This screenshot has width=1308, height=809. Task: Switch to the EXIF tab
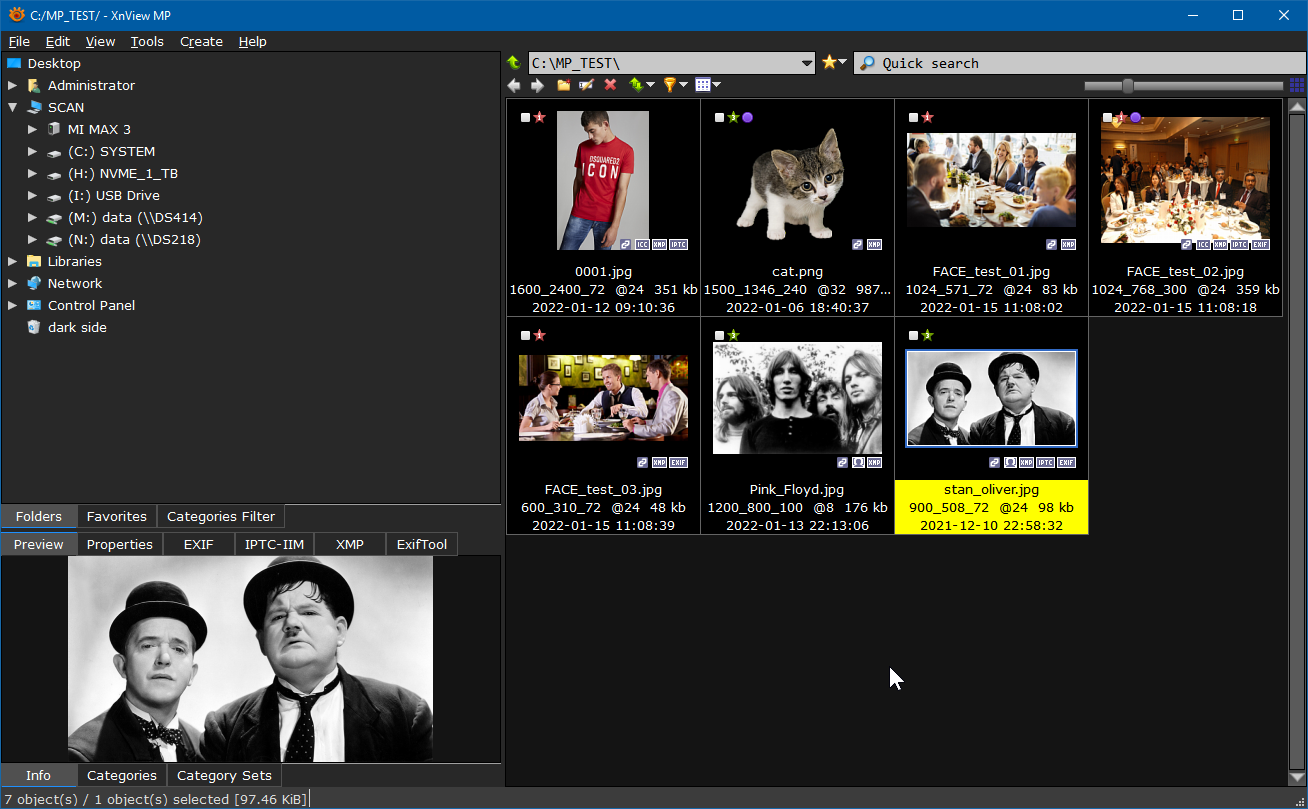click(x=198, y=544)
